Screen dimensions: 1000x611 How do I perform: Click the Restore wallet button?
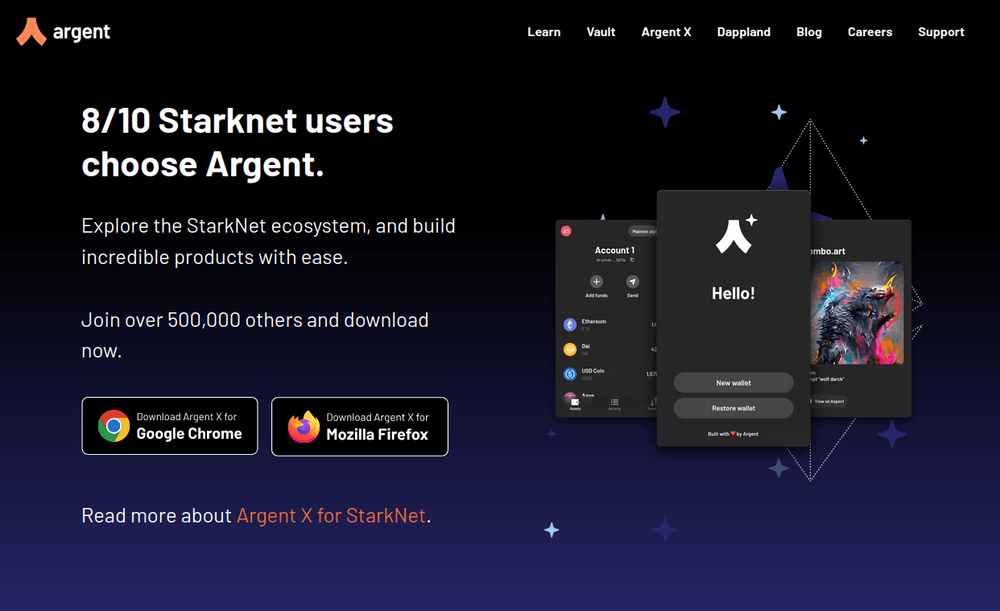click(733, 408)
